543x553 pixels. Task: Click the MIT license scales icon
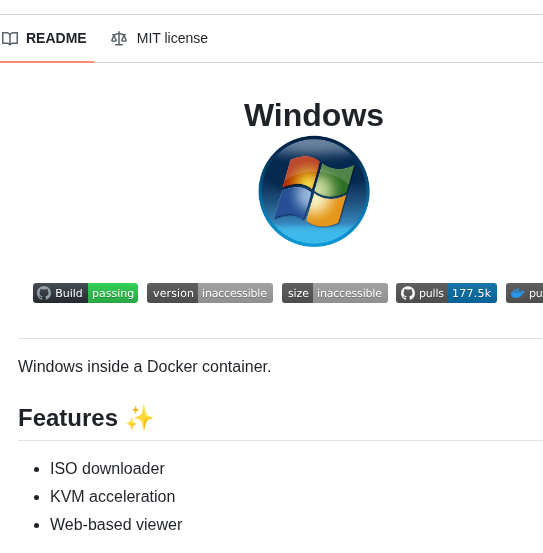[119, 38]
